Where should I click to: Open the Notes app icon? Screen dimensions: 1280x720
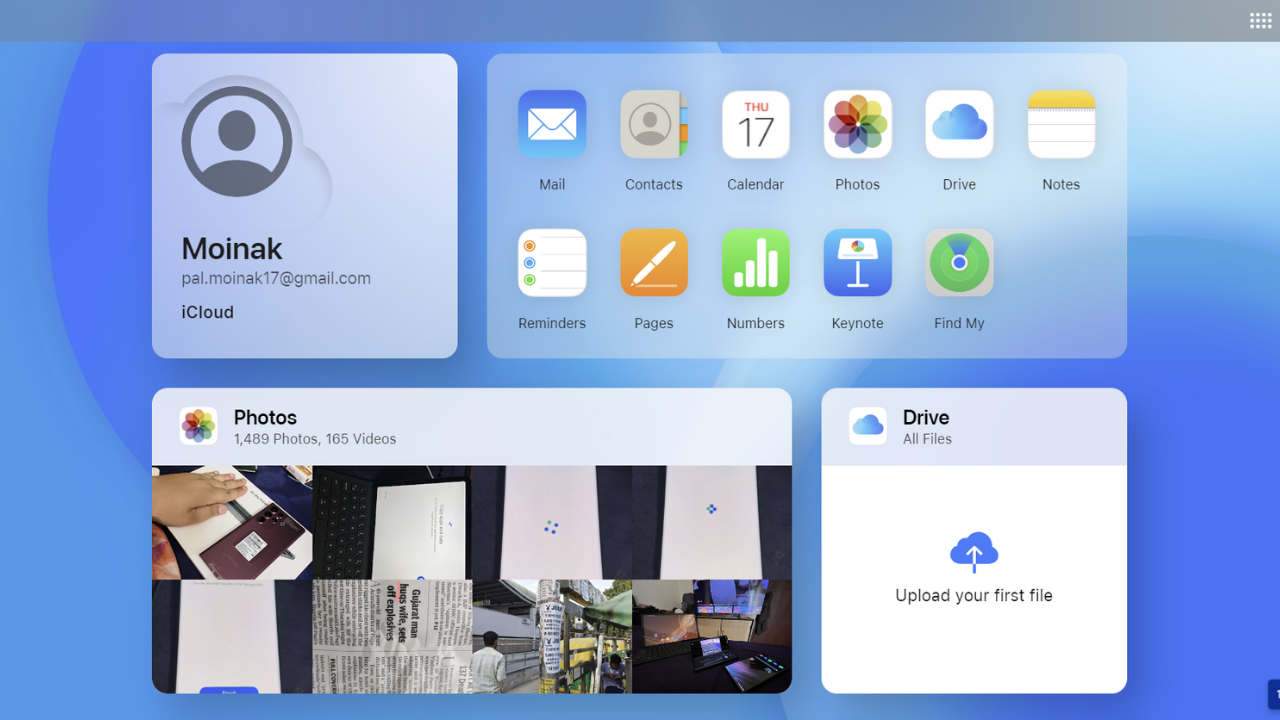[1061, 124]
